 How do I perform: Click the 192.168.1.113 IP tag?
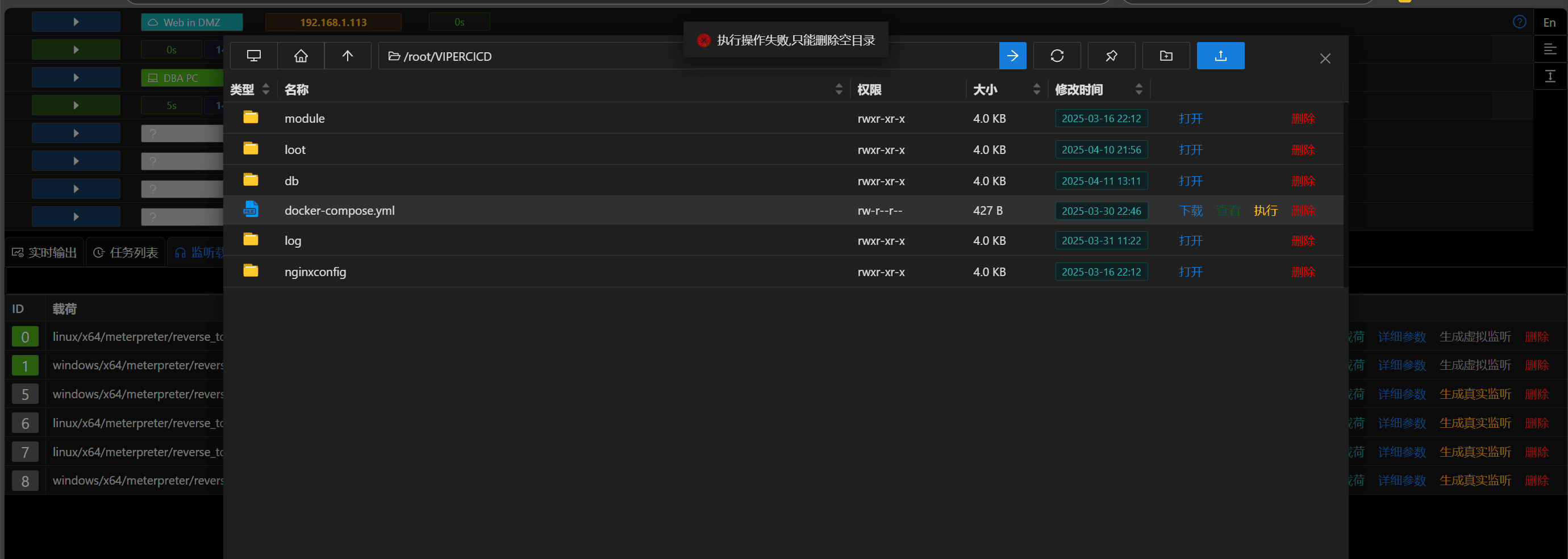(333, 23)
